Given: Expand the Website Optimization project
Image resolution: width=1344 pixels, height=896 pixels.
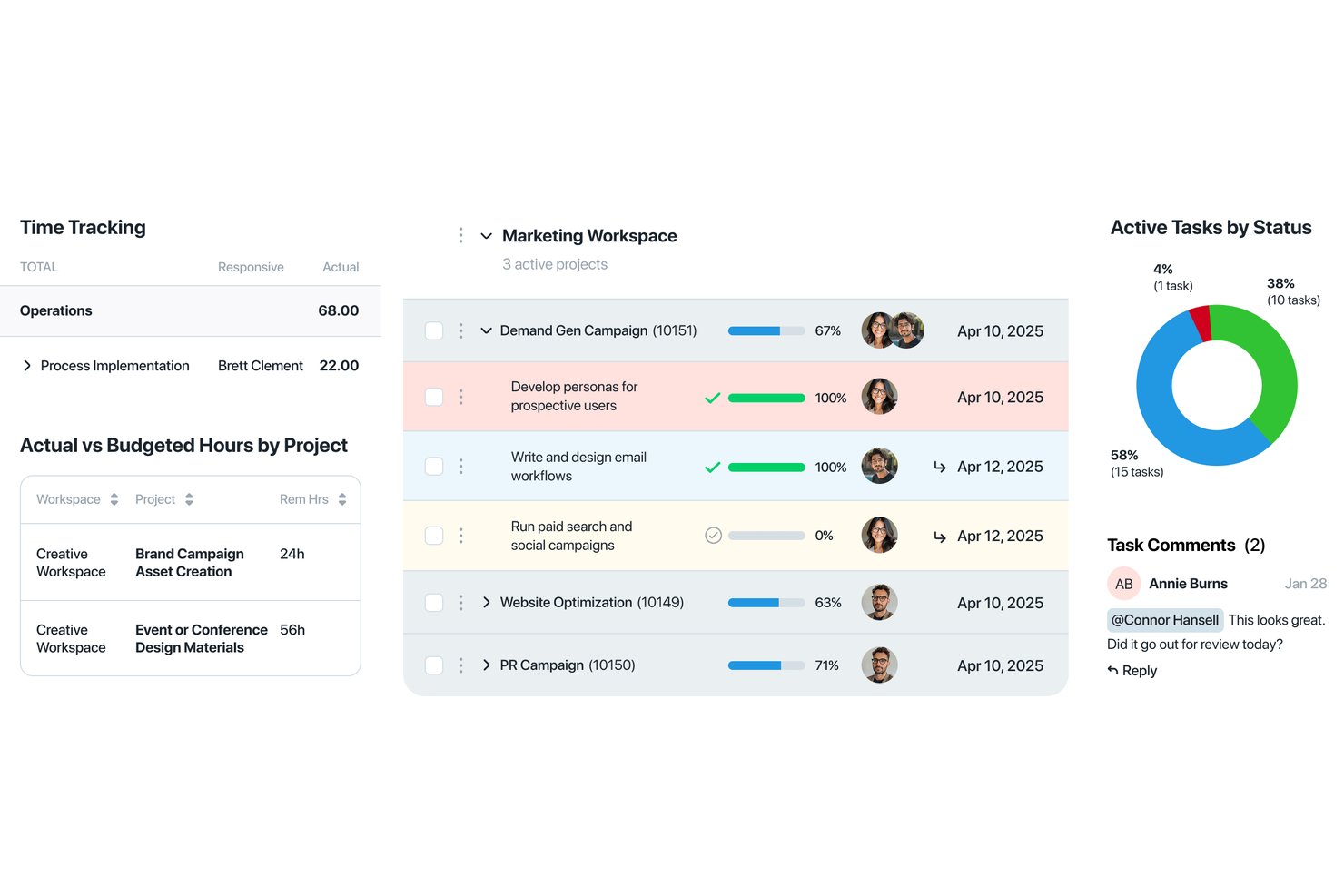Looking at the screenshot, I should (x=486, y=603).
